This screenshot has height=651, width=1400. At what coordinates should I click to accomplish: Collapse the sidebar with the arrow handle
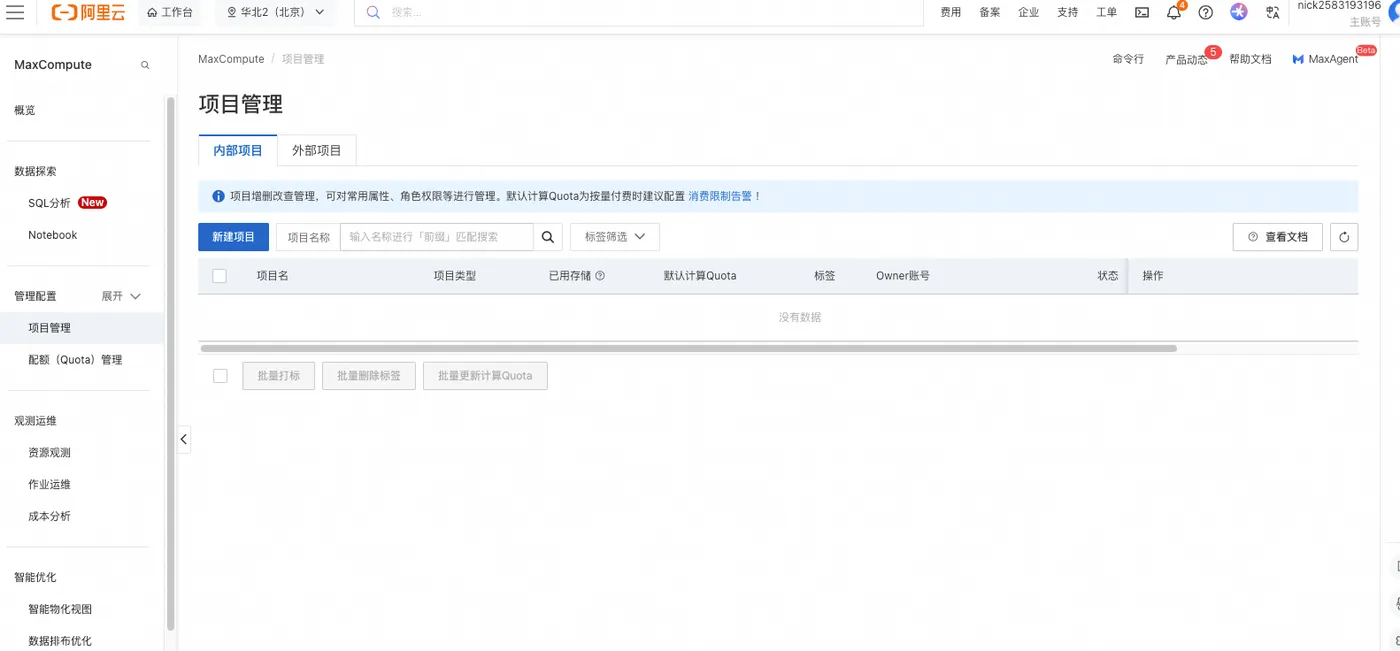[x=184, y=439]
